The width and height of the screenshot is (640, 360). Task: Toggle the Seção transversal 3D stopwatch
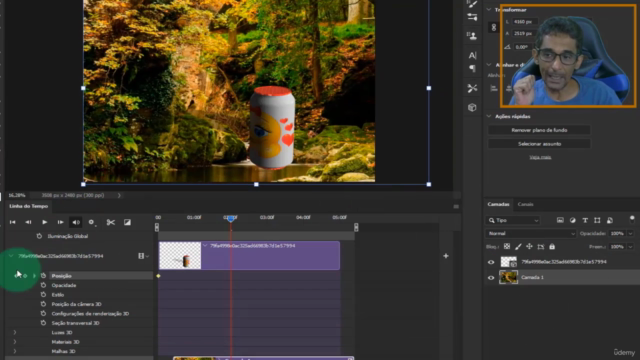[43, 323]
